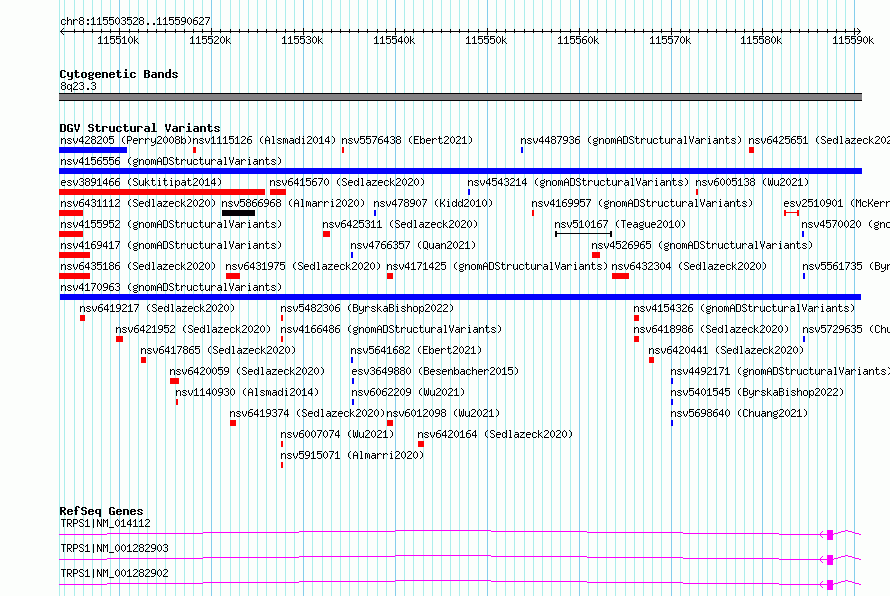Open variant nsv478907 (Kidd2010)
This screenshot has width=890, height=596.
pos(433,203)
